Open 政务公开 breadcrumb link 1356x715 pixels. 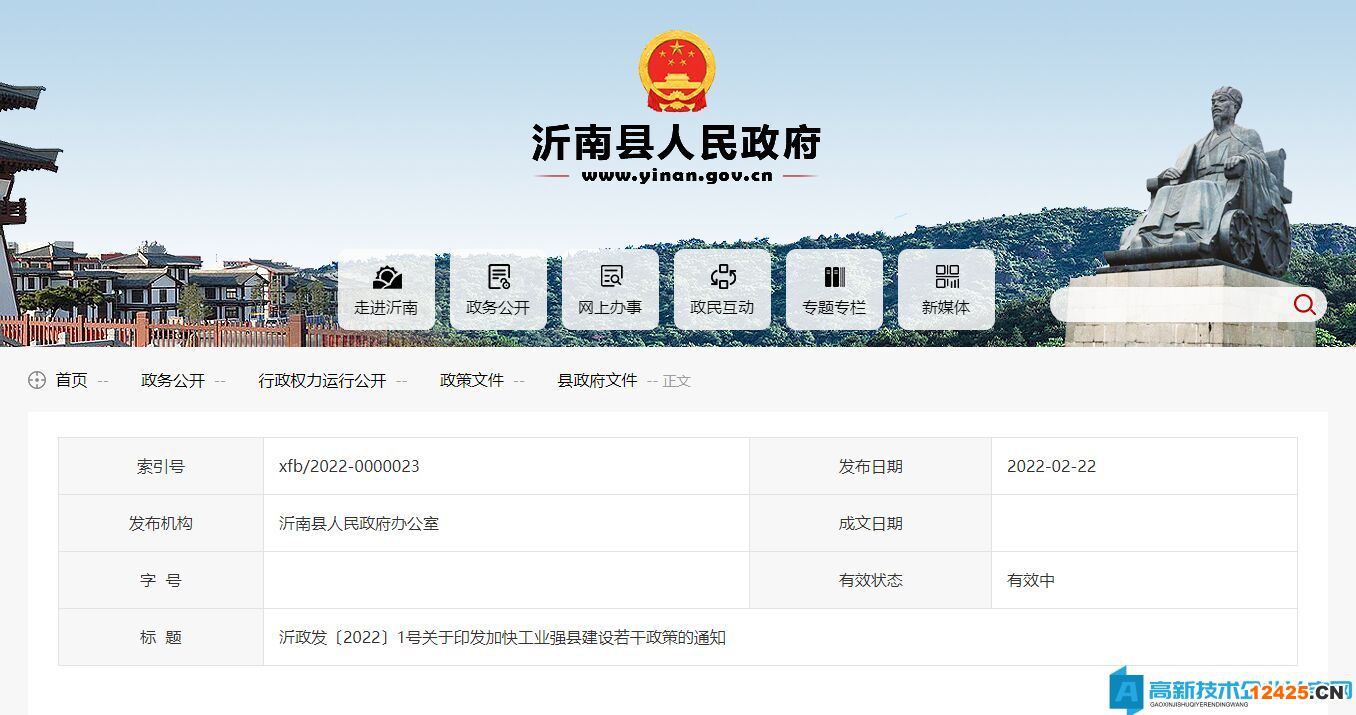point(173,380)
